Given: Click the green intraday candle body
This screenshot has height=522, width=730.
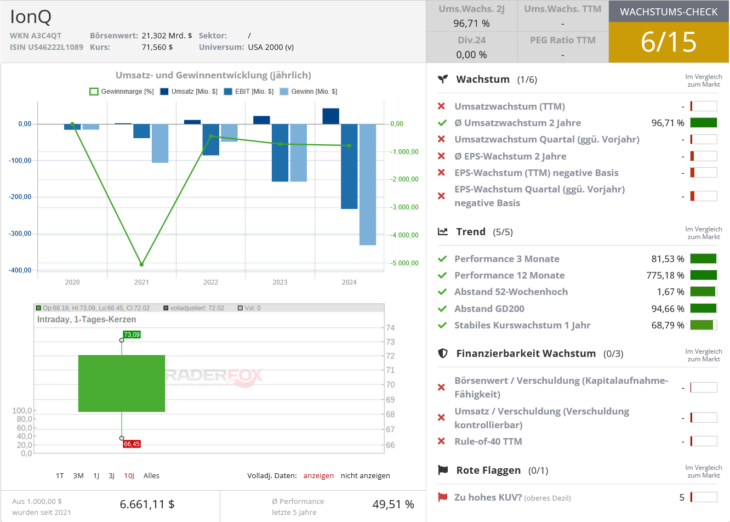Looking at the screenshot, I should click(122, 383).
